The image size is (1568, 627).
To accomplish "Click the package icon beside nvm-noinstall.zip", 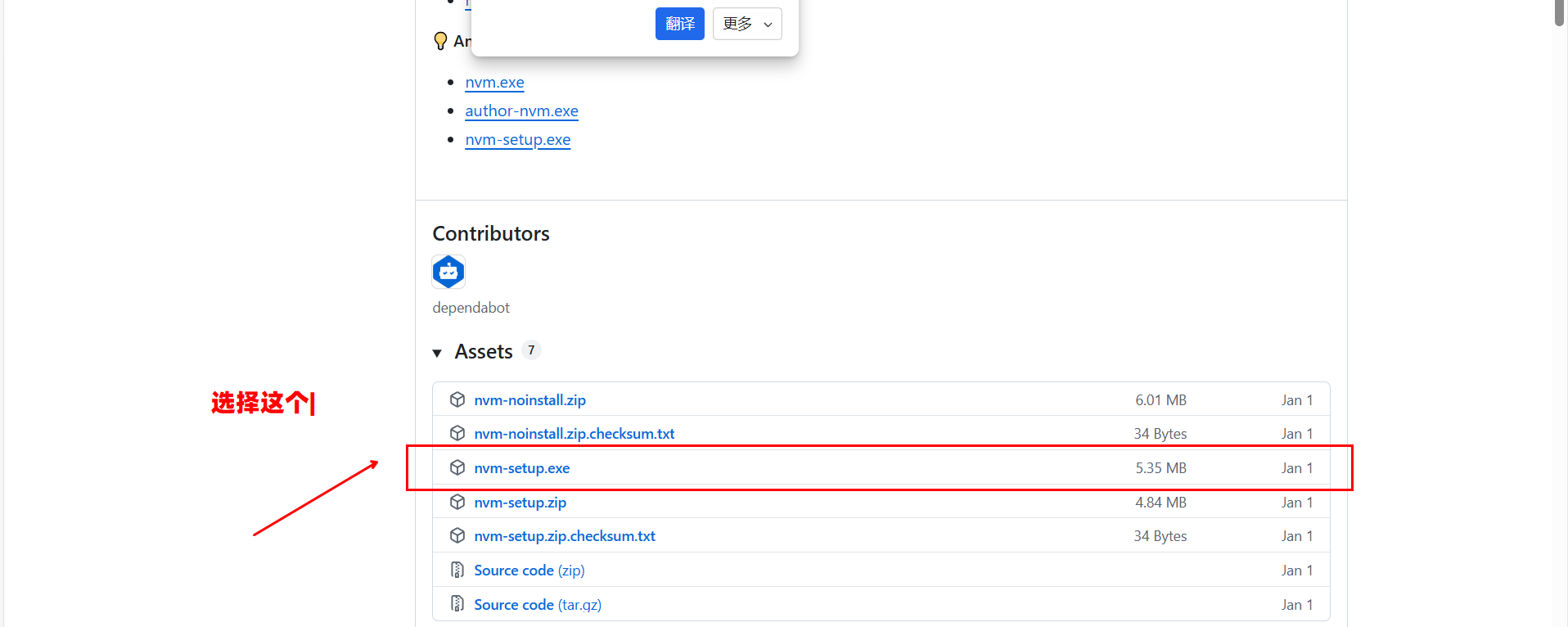I will coord(457,399).
